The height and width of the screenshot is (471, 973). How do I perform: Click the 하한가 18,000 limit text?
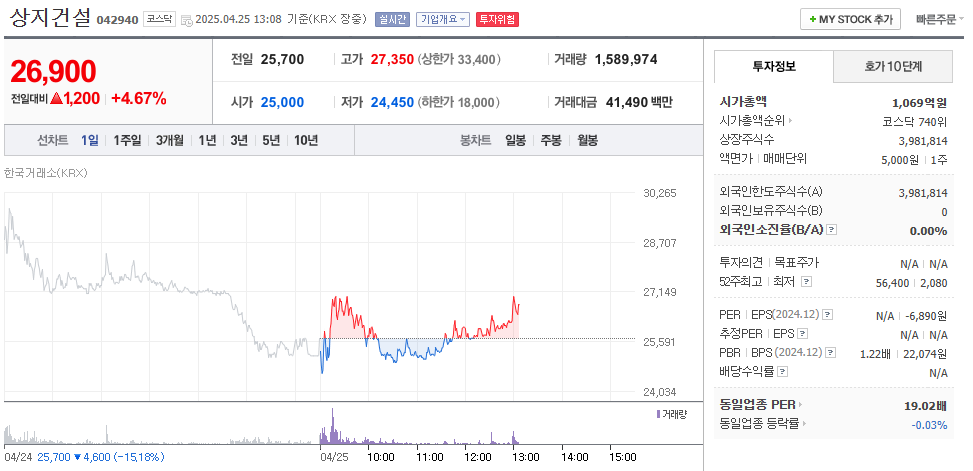point(459,102)
